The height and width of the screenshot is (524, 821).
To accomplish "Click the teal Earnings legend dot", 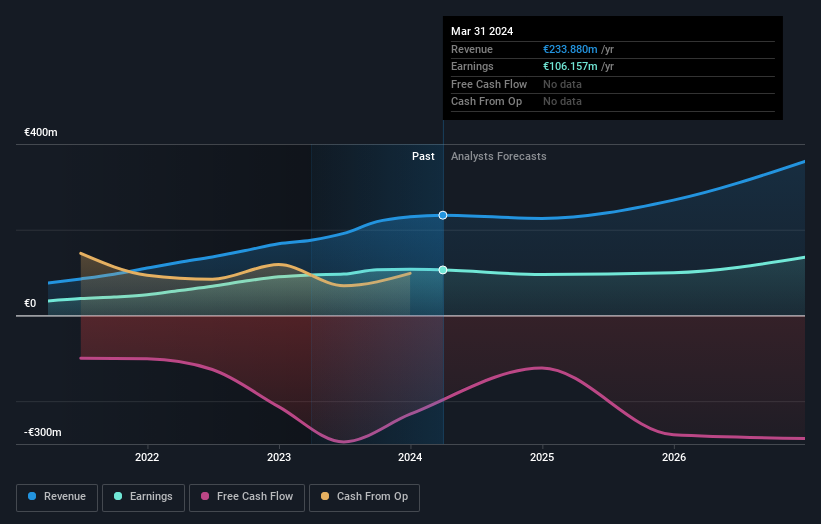I will tap(118, 496).
